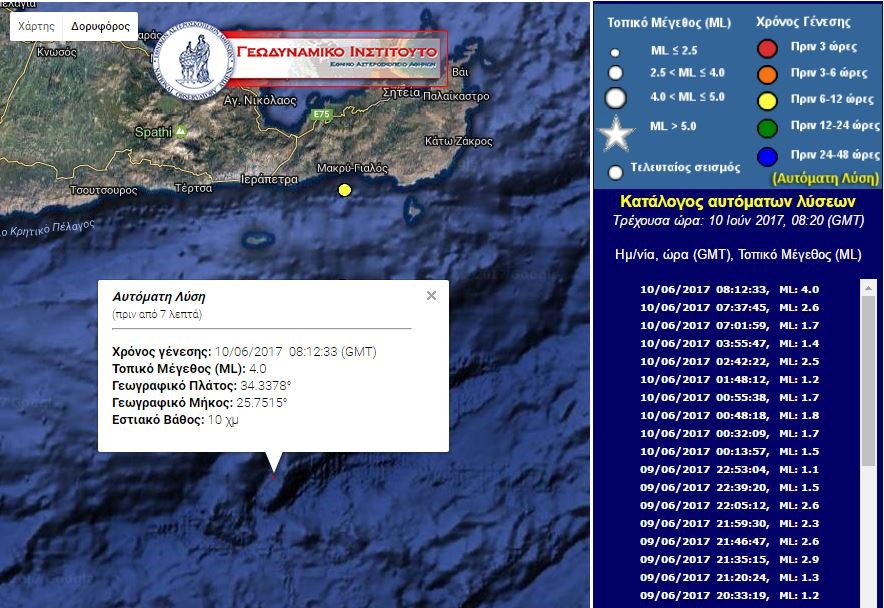The width and height of the screenshot is (884, 608).
Task: Click the red Πριν 3 ώρες legend swatch
Action: [x=767, y=49]
